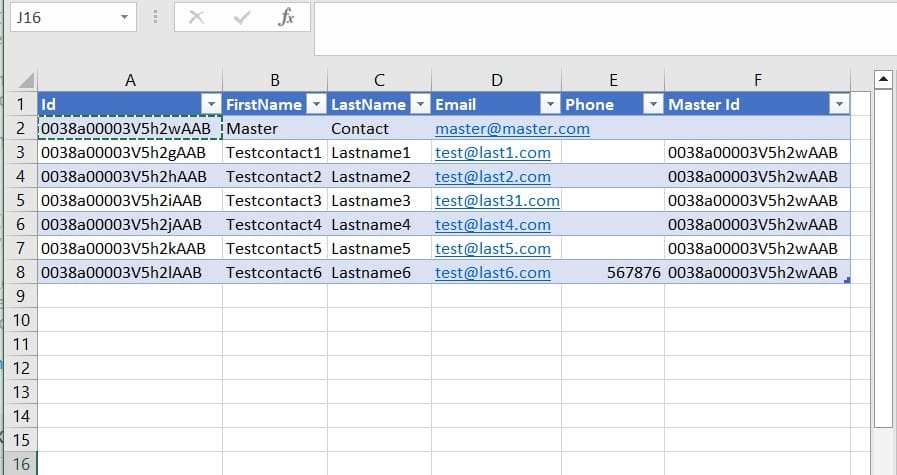
Task: Open the Name Box dropdown arrow
Action: point(123,18)
